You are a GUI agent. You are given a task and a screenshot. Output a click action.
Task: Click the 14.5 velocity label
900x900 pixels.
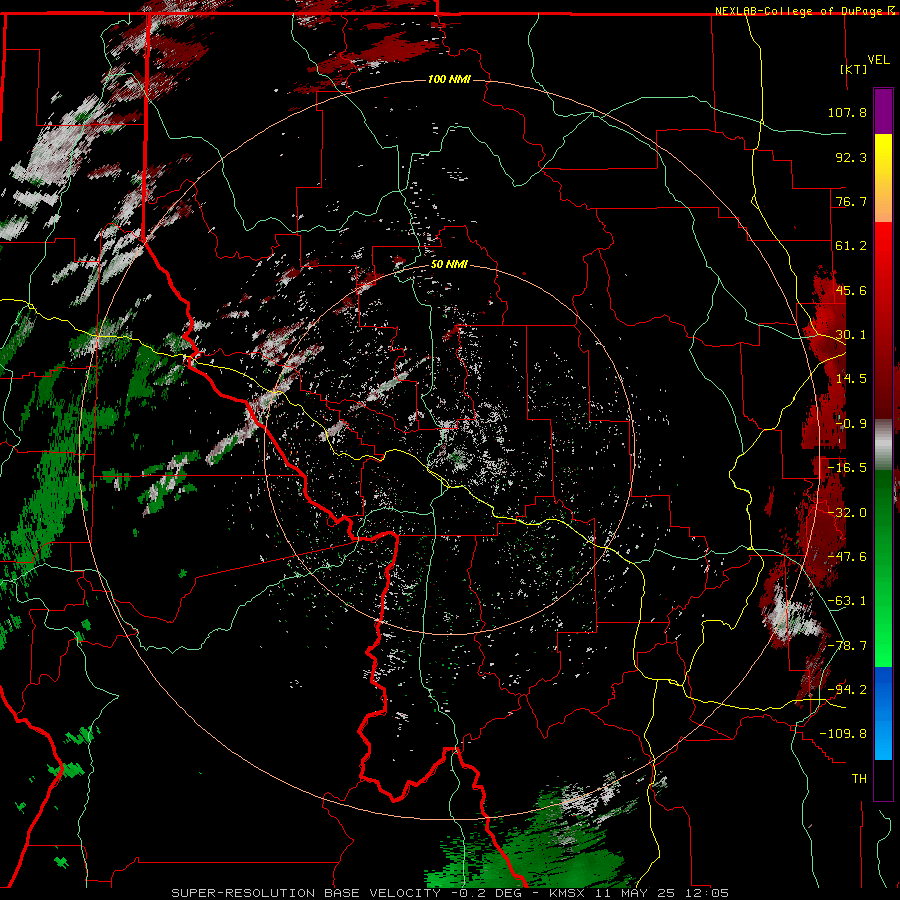point(851,379)
